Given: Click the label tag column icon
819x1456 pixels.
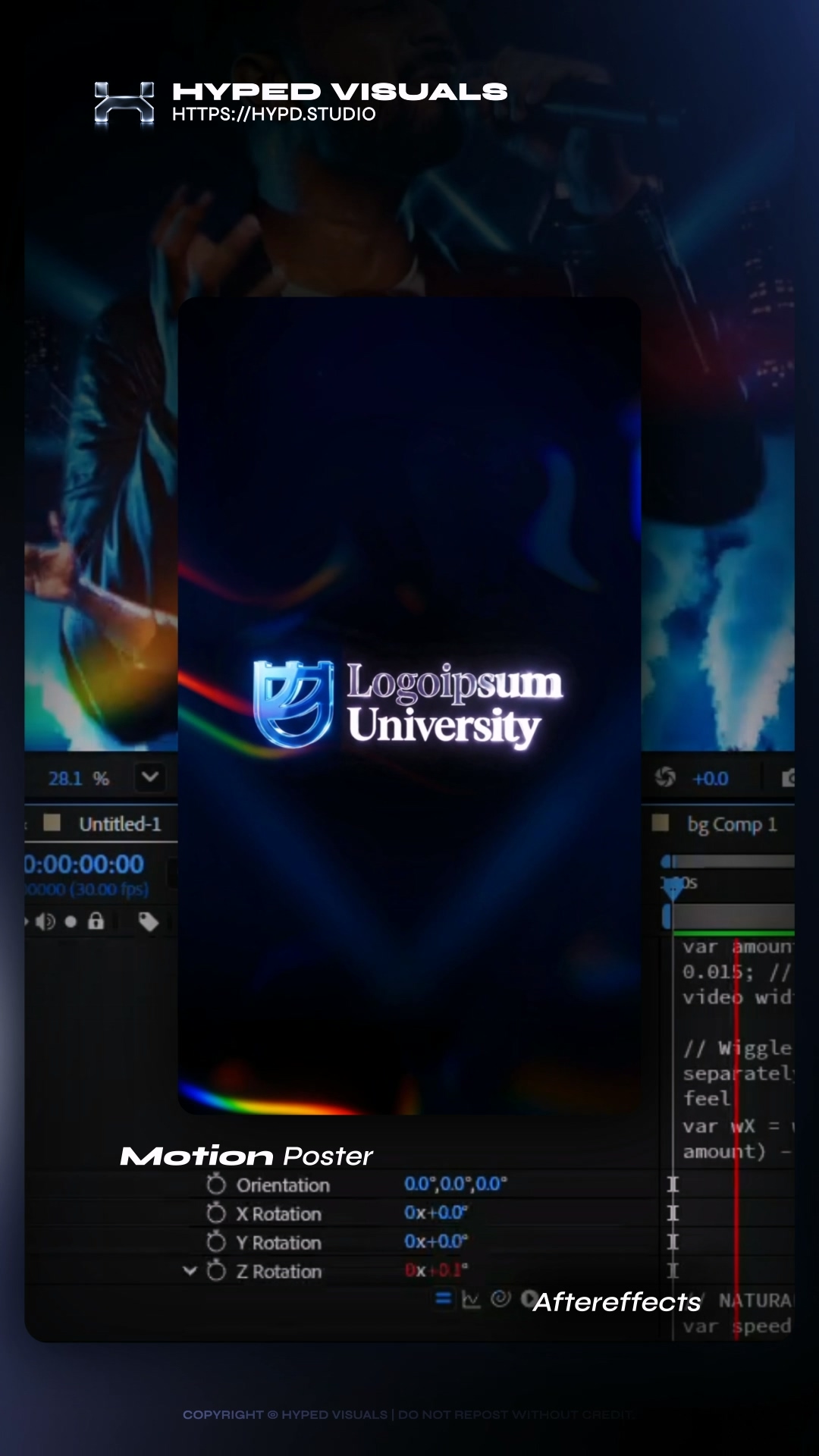Looking at the screenshot, I should click(x=148, y=921).
